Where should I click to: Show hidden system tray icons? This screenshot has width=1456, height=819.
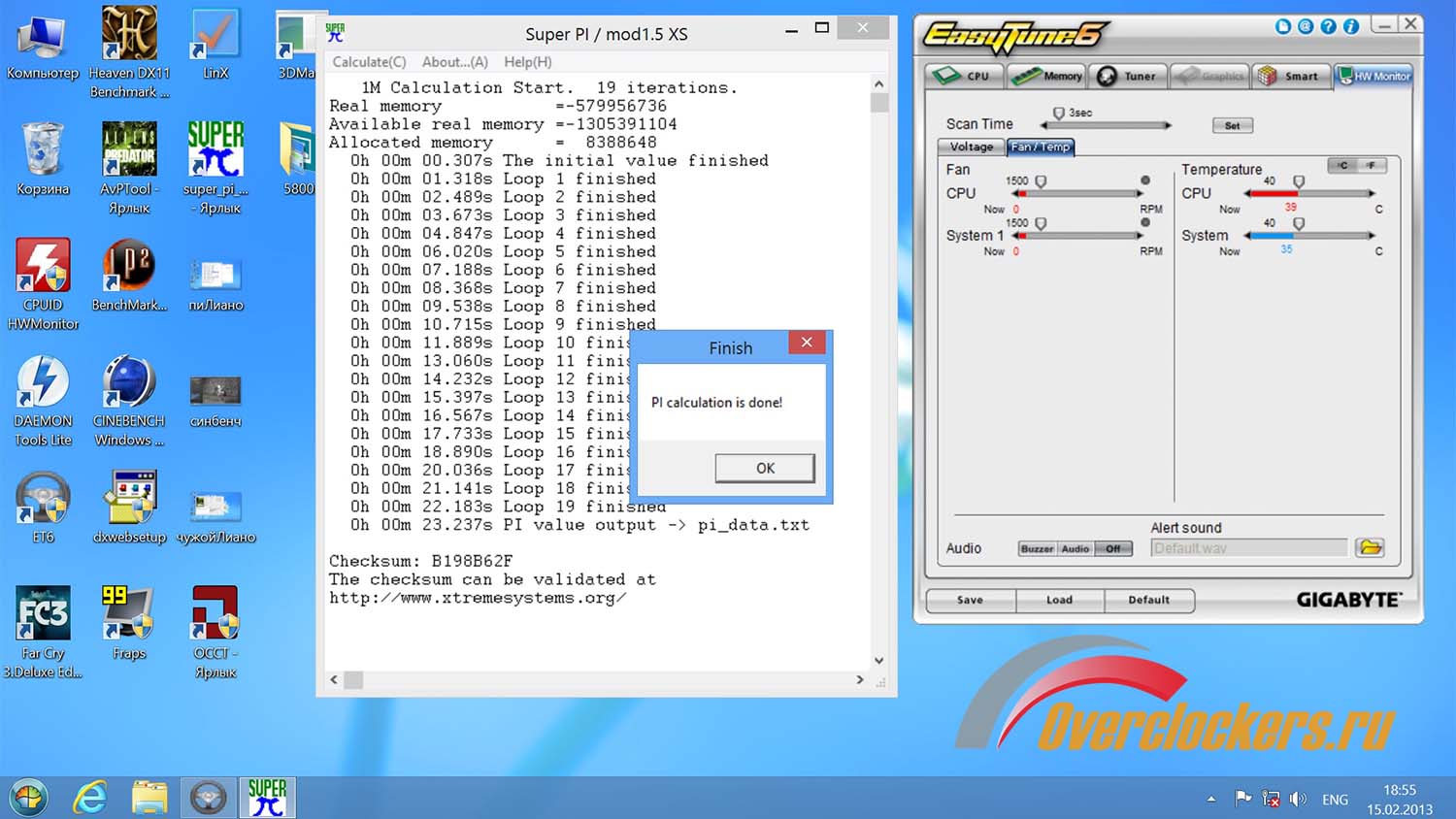pos(1211,800)
